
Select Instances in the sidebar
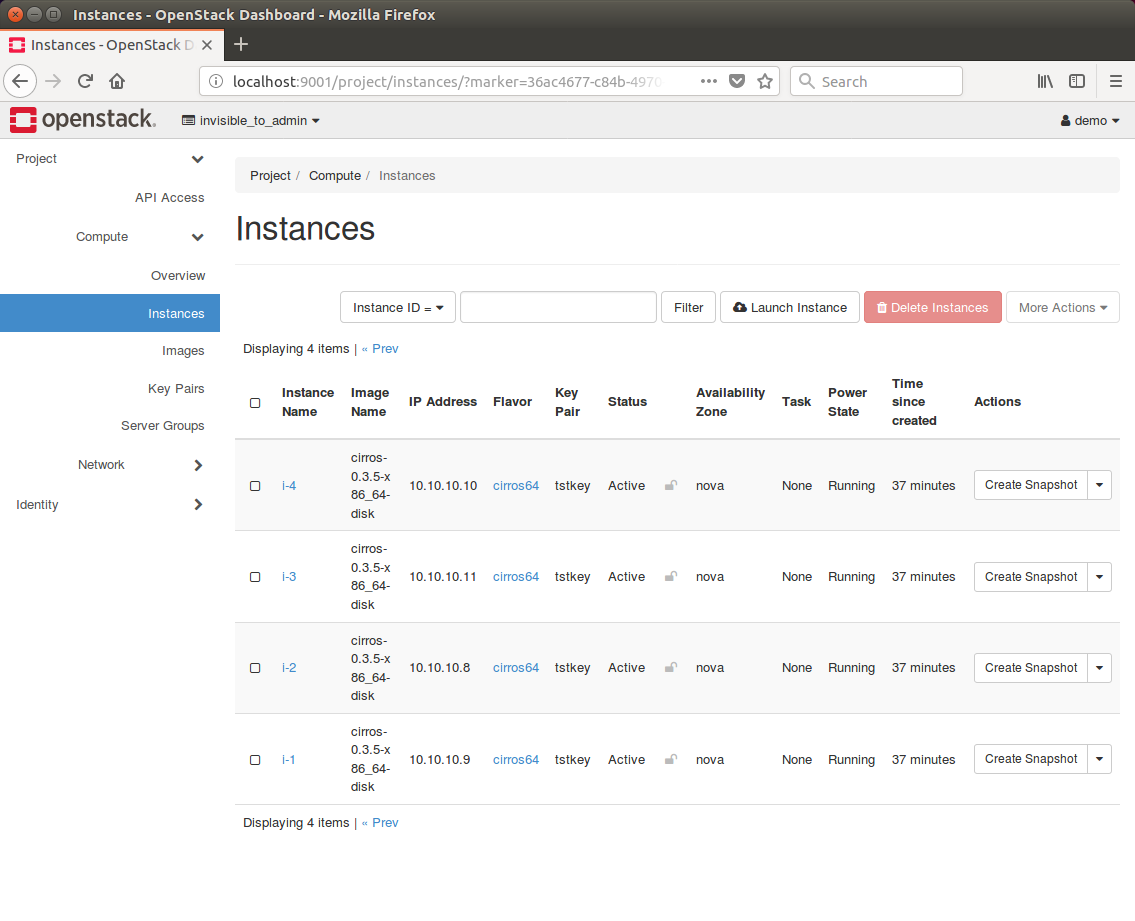tap(110, 313)
